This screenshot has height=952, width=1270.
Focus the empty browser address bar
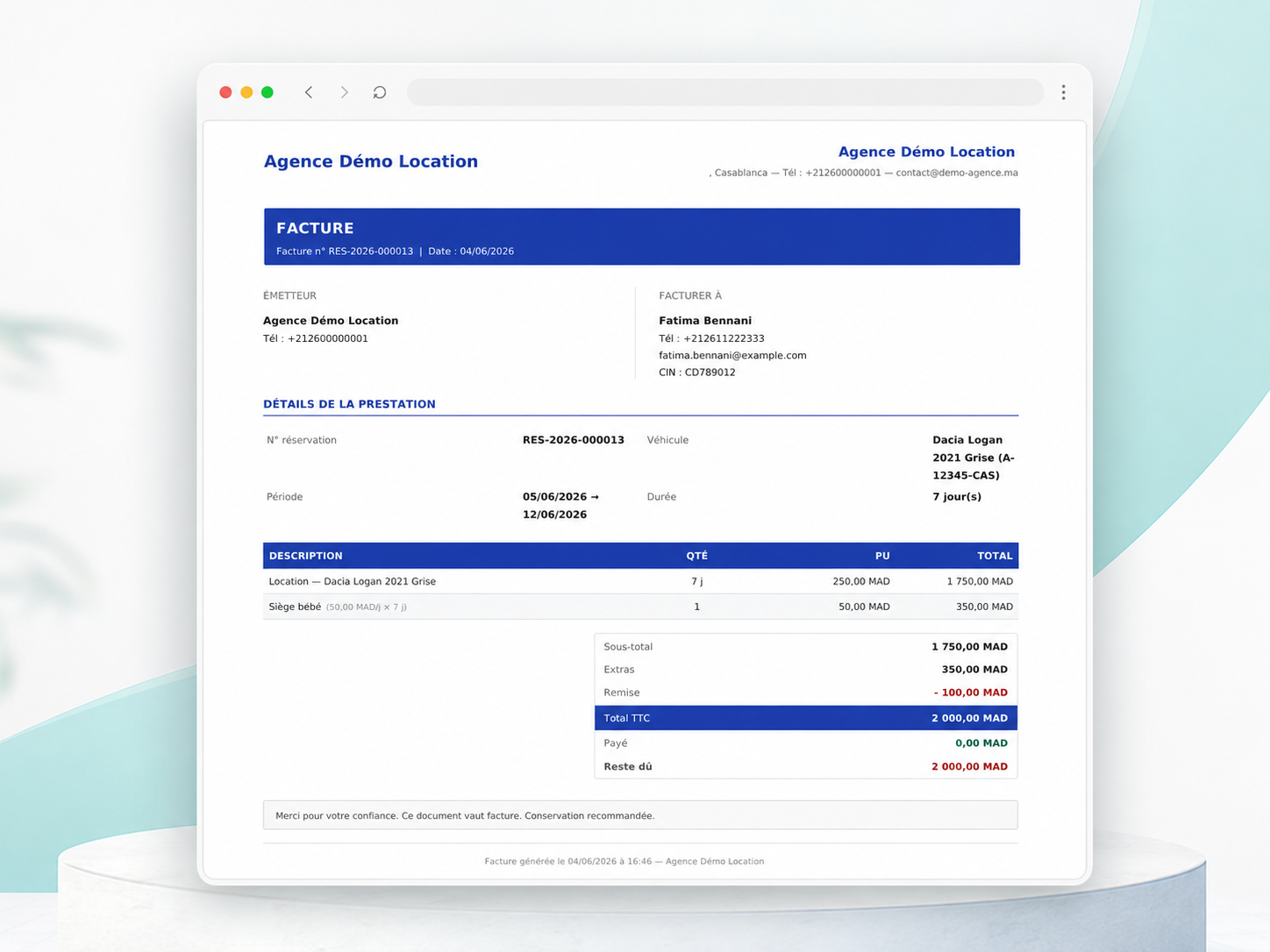[x=725, y=92]
